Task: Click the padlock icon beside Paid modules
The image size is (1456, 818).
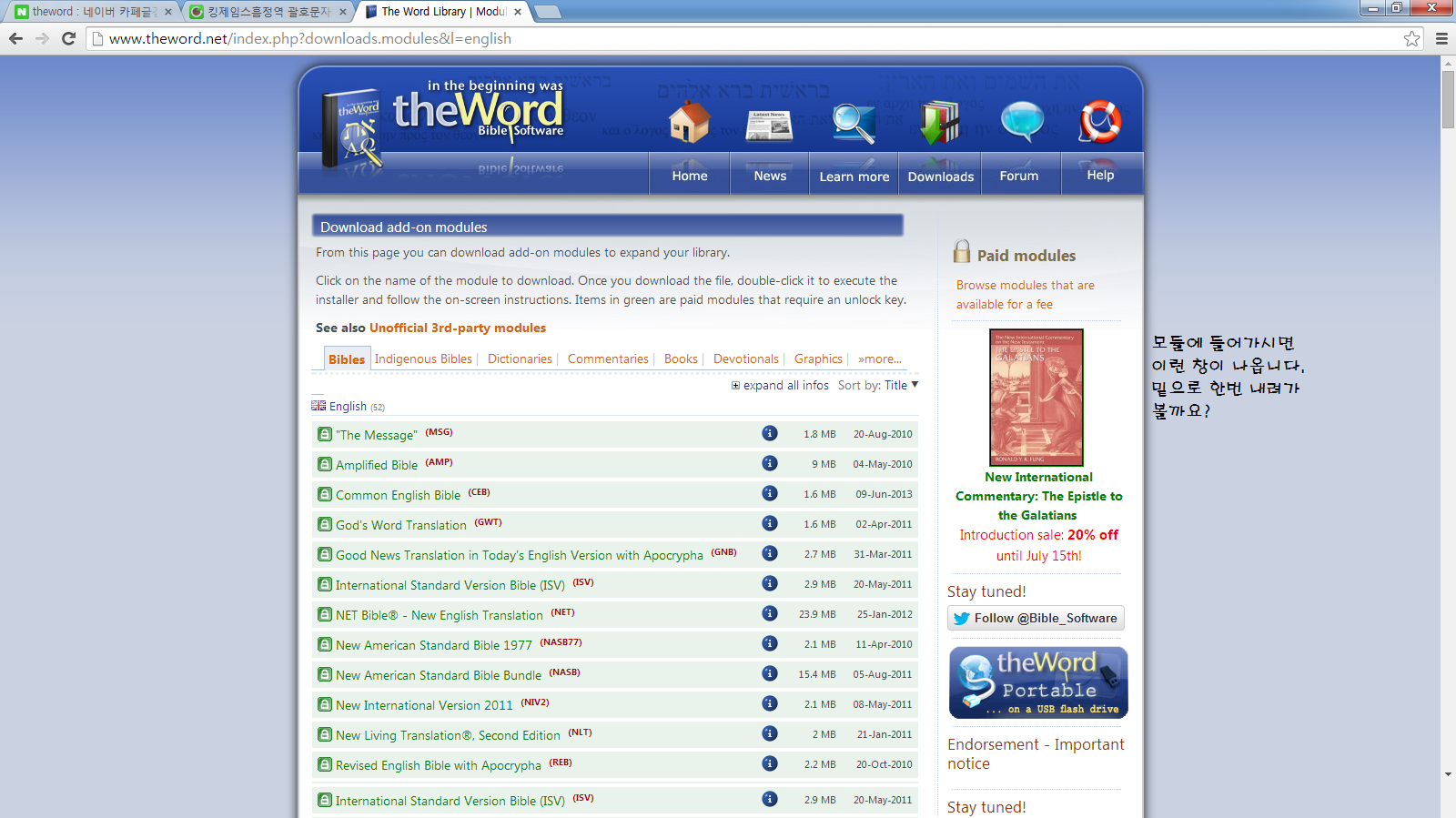Action: pos(962,251)
